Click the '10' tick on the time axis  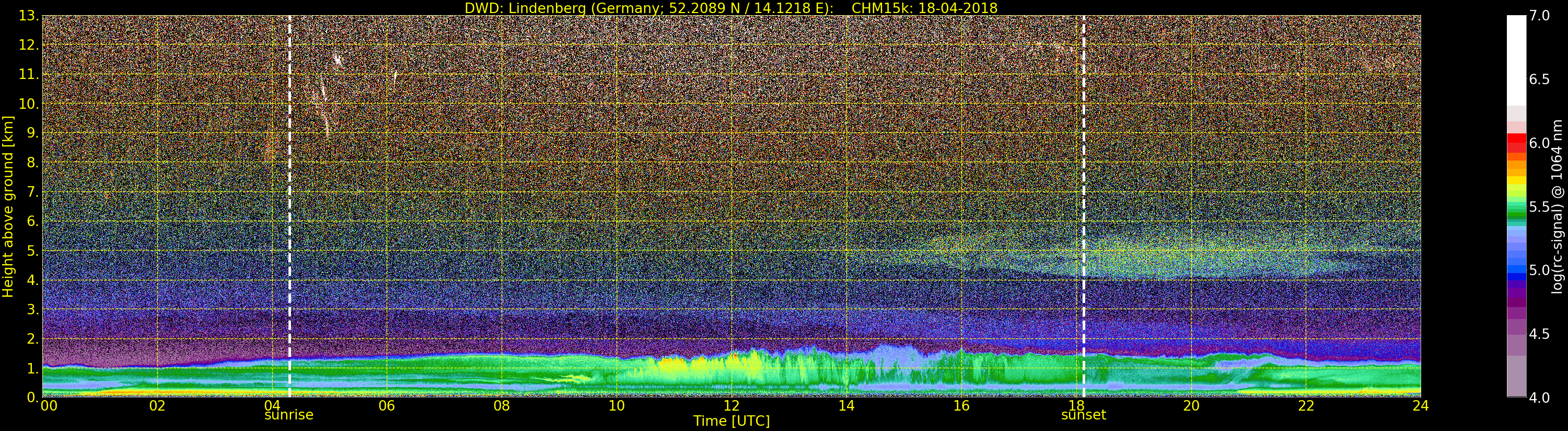(617, 406)
